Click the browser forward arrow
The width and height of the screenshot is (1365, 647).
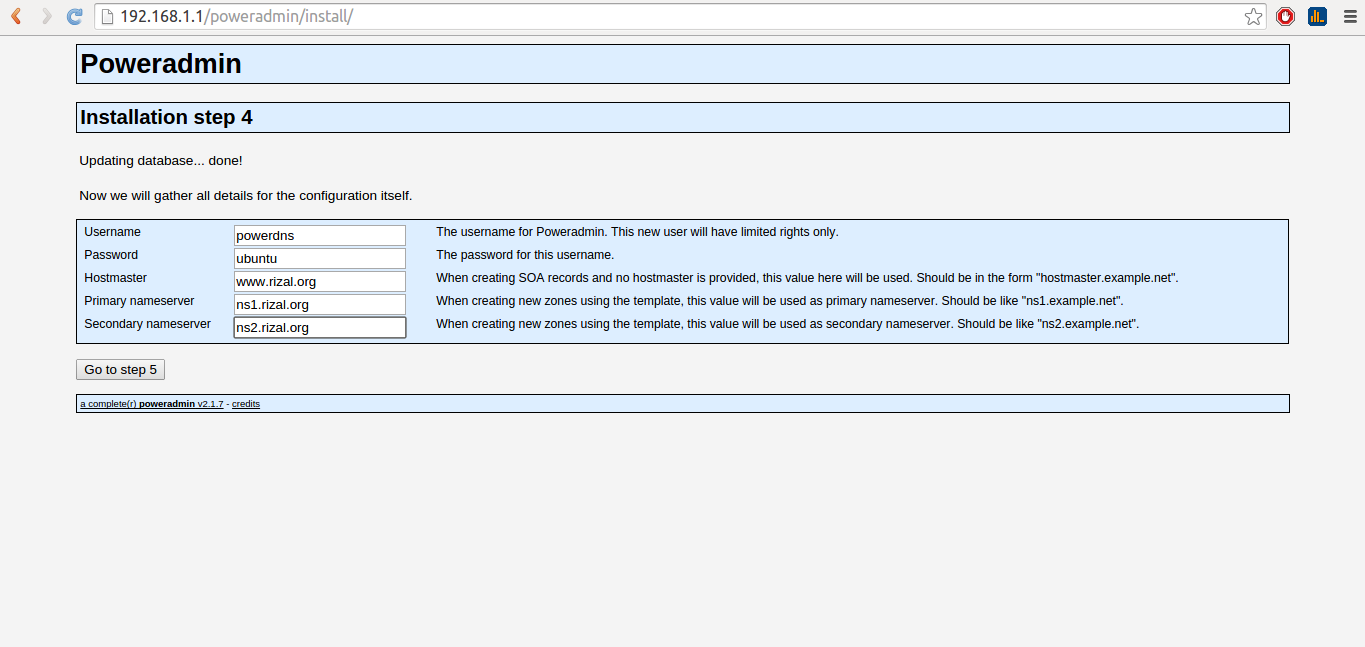tap(46, 16)
